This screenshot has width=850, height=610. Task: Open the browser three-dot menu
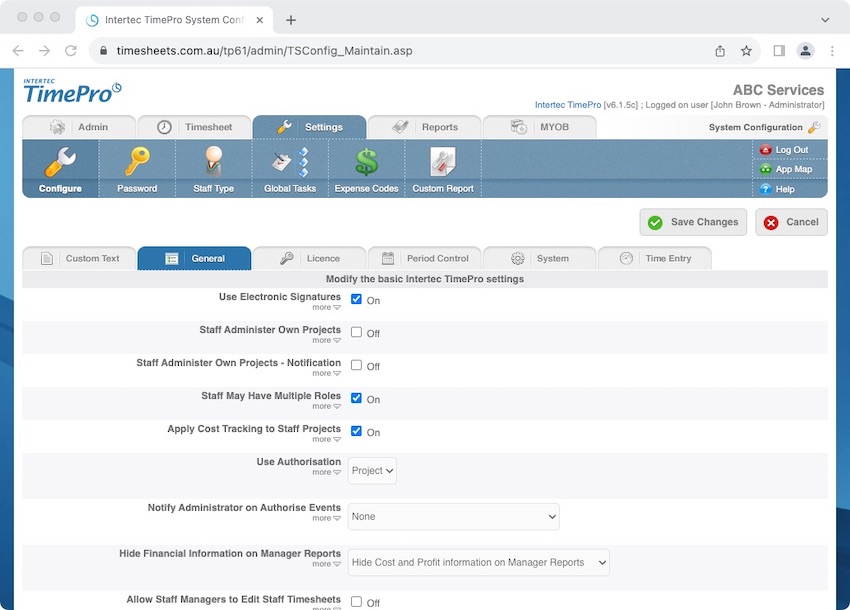point(832,51)
